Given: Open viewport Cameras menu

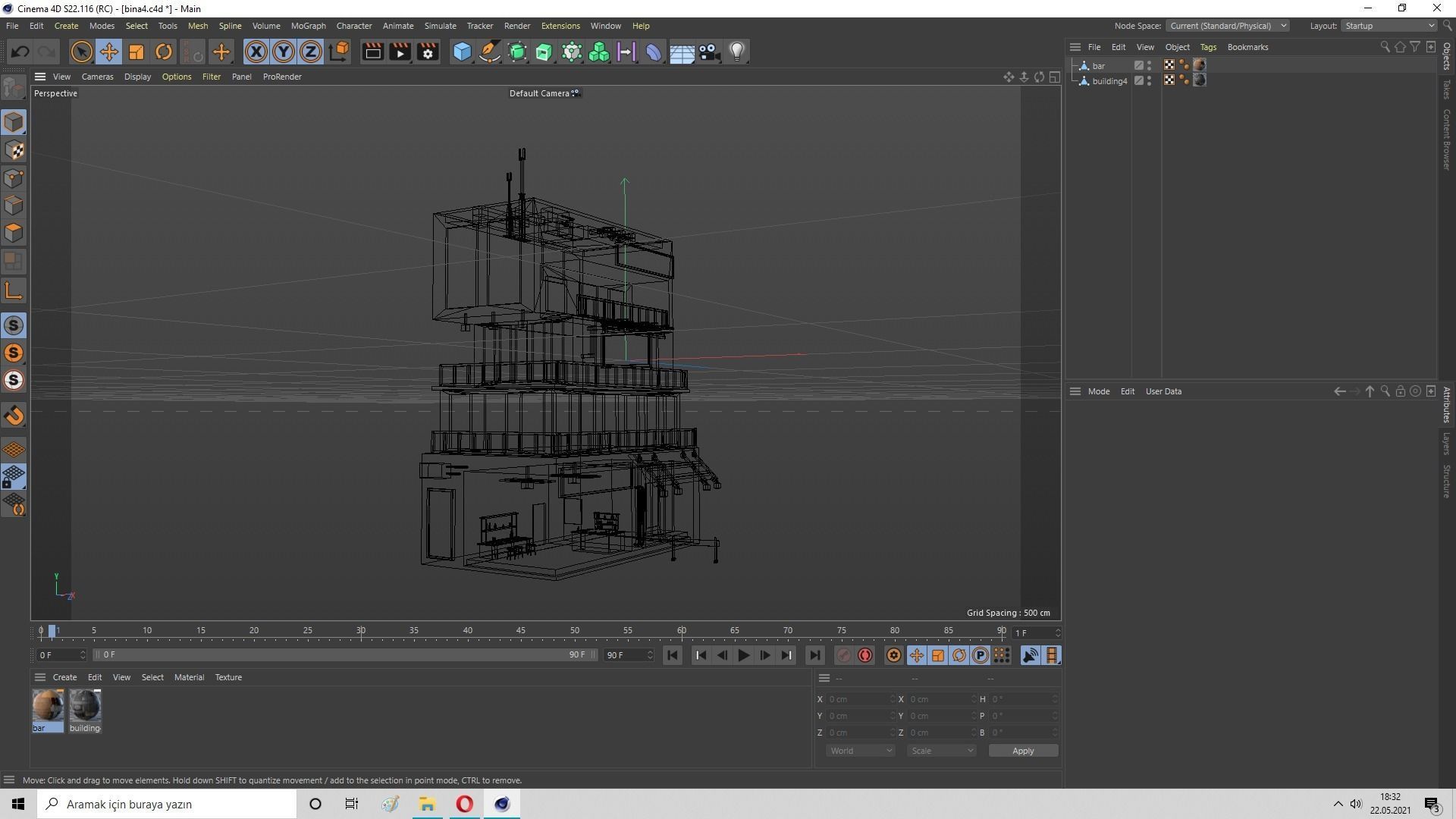Looking at the screenshot, I should (x=97, y=77).
